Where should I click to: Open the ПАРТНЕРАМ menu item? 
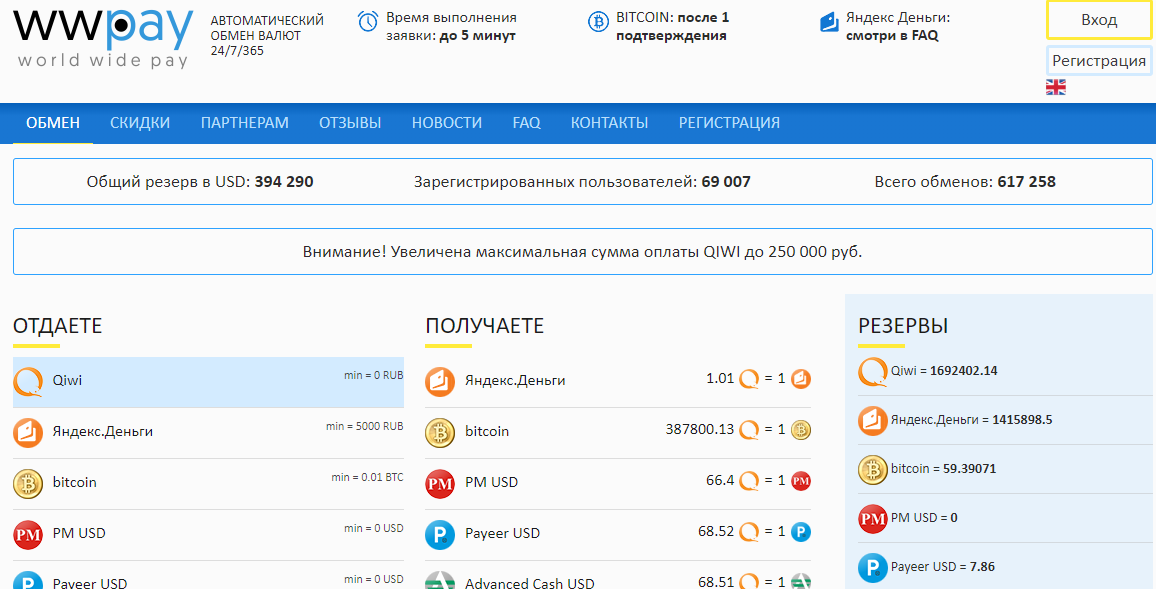pyautogui.click(x=244, y=123)
